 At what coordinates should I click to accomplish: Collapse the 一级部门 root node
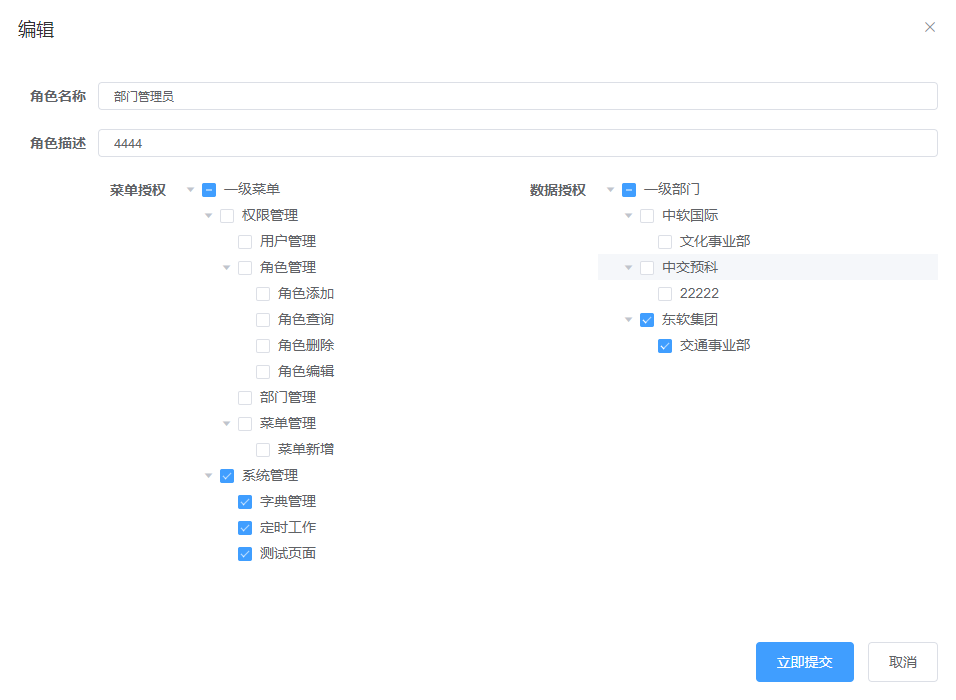609,189
